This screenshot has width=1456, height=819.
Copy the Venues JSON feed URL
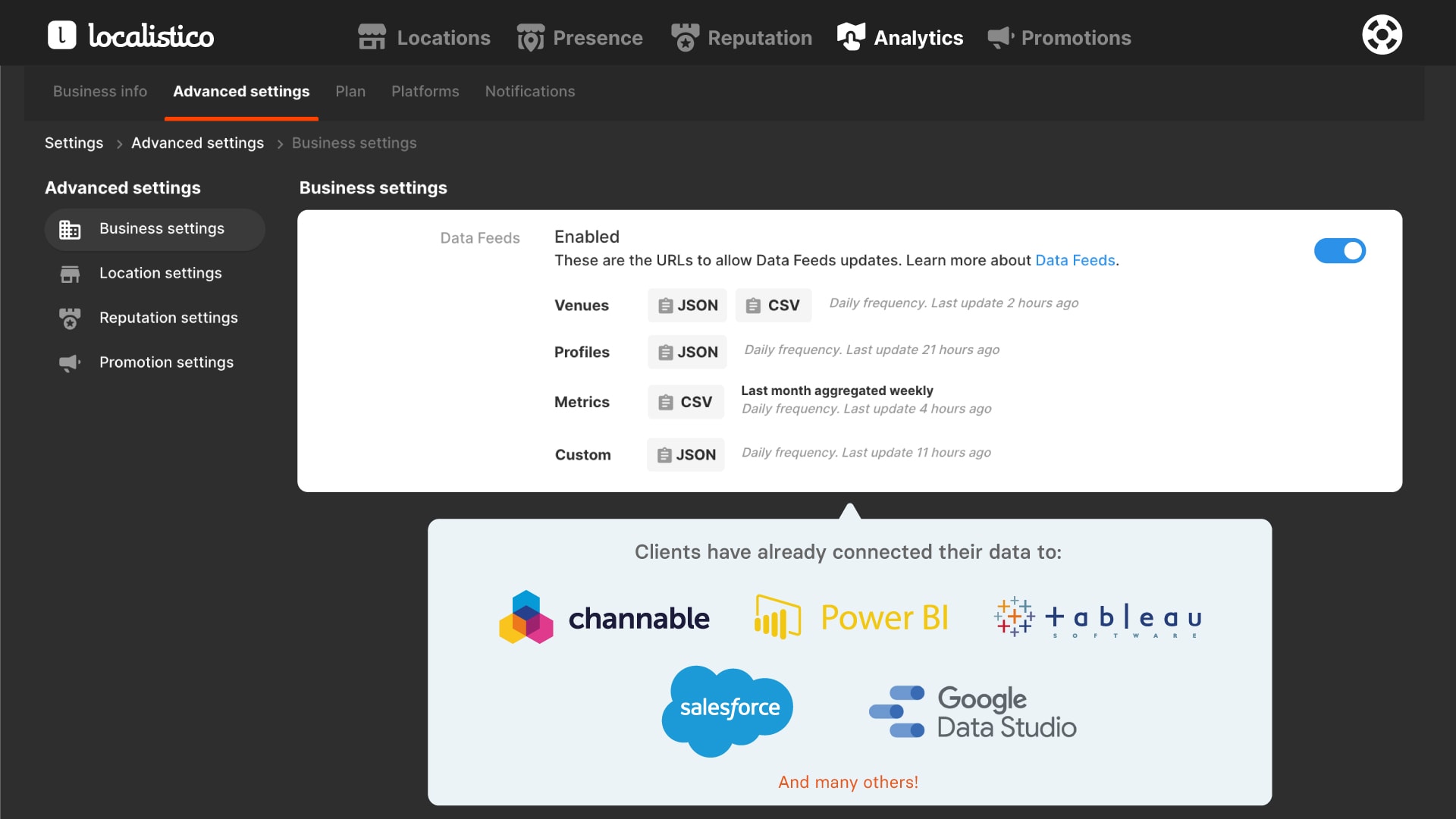tap(687, 306)
